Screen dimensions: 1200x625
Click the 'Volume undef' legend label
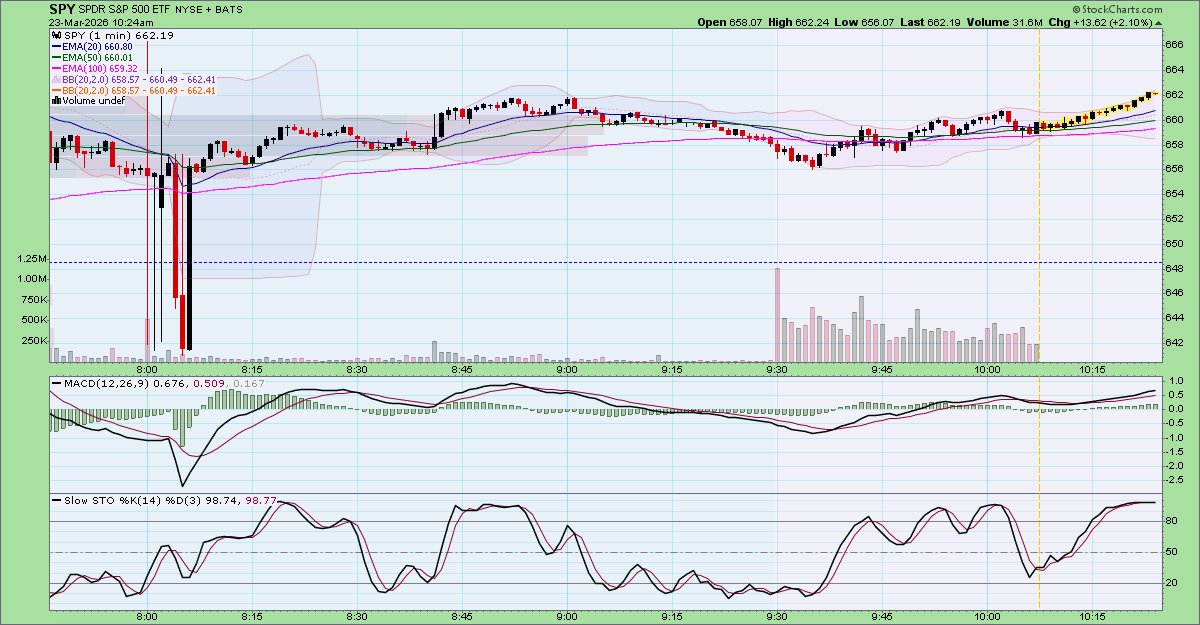point(93,101)
